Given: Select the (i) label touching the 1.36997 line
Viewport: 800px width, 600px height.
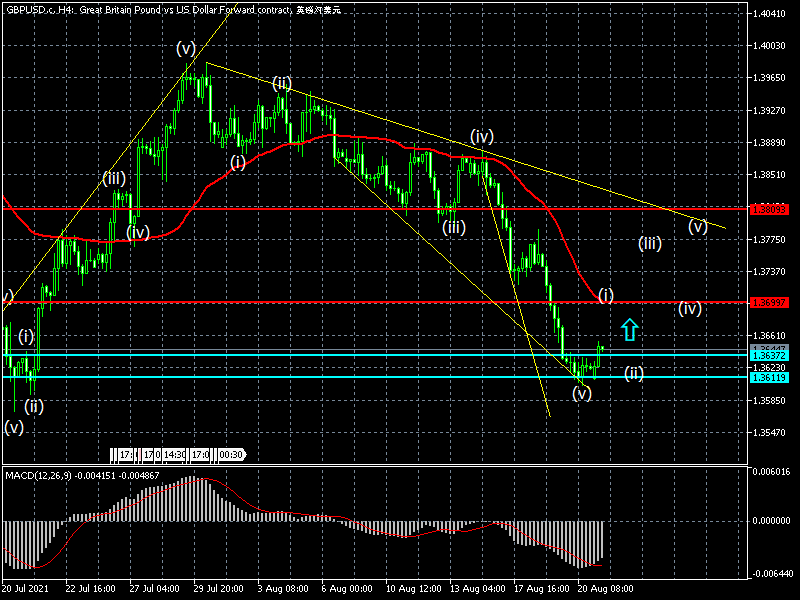Looking at the screenshot, I should [x=606, y=295].
